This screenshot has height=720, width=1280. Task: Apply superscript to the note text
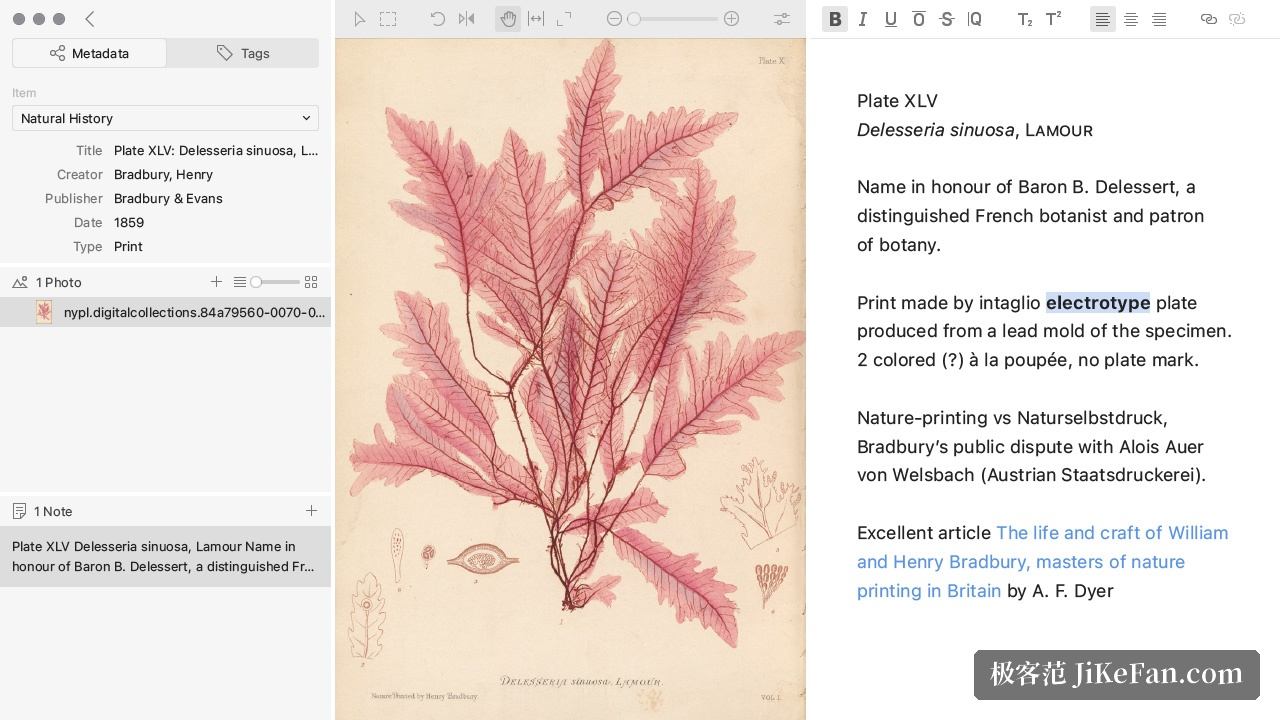tap(1053, 19)
